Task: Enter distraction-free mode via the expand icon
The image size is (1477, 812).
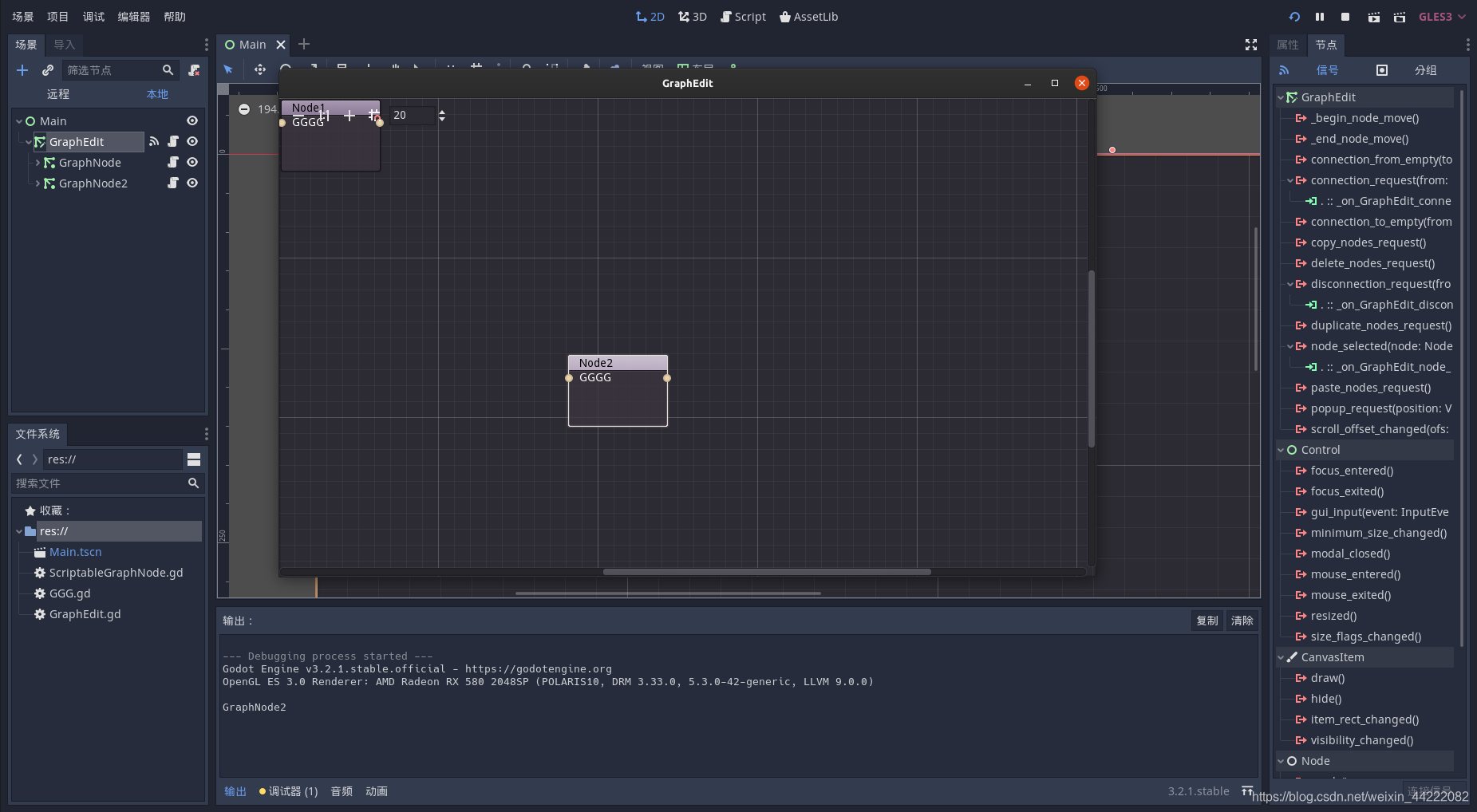Action: (1251, 45)
